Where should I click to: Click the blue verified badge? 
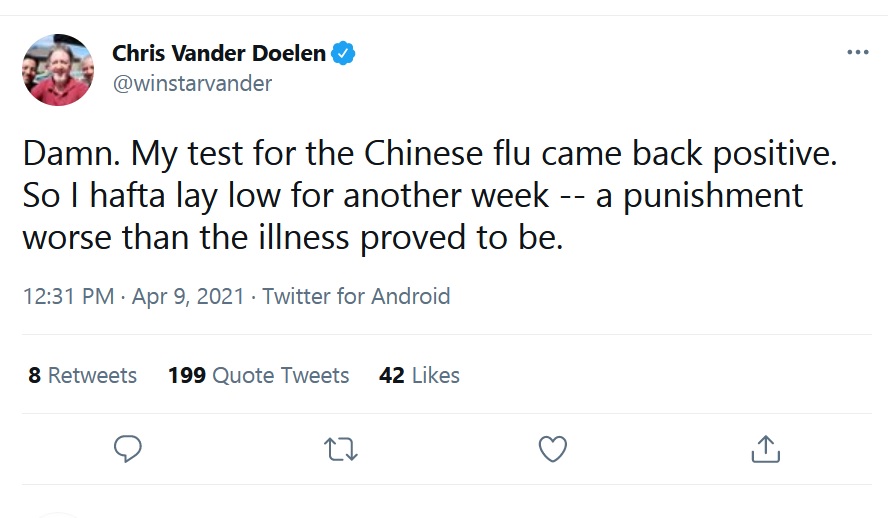coord(344,53)
